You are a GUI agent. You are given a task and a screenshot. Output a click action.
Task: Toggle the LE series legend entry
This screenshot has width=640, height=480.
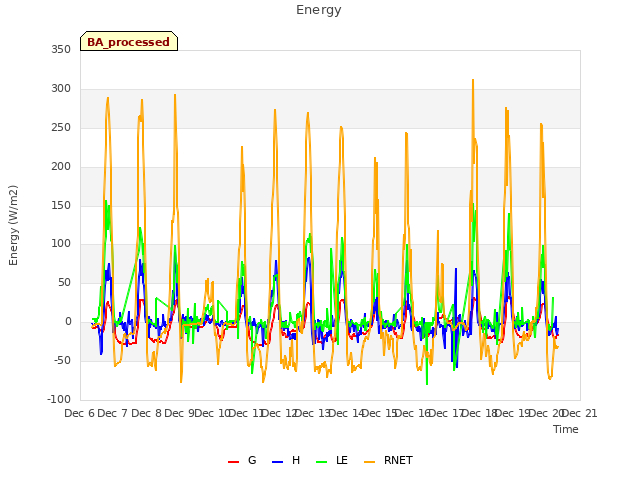tap(332, 460)
